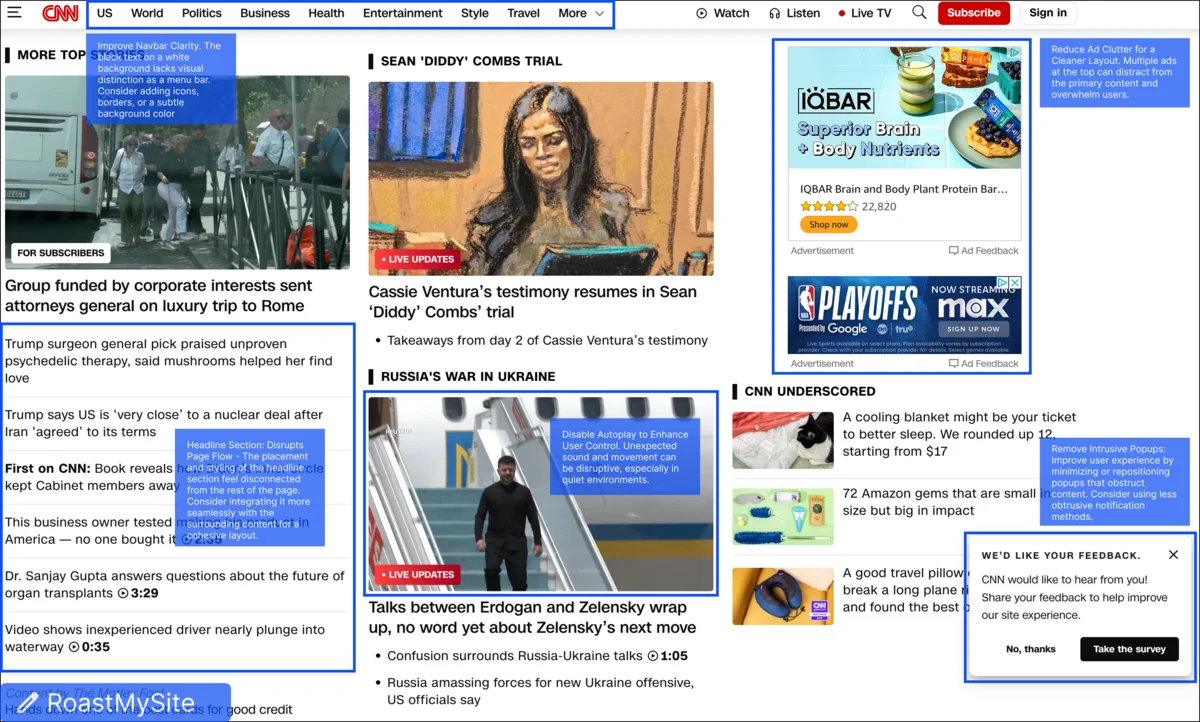Open the hamburger menu icon

click(x=14, y=13)
